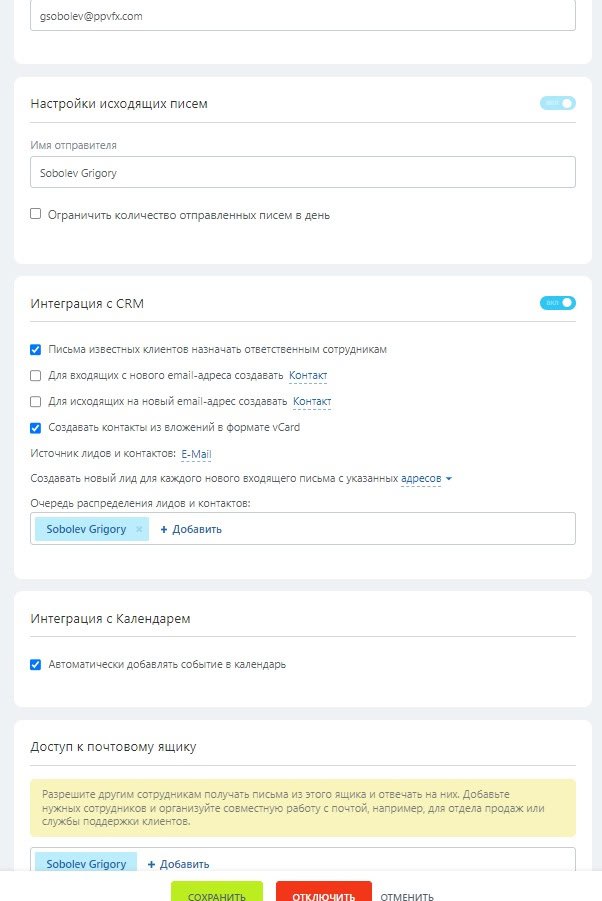Click the Сохранить button

[x=216, y=893]
